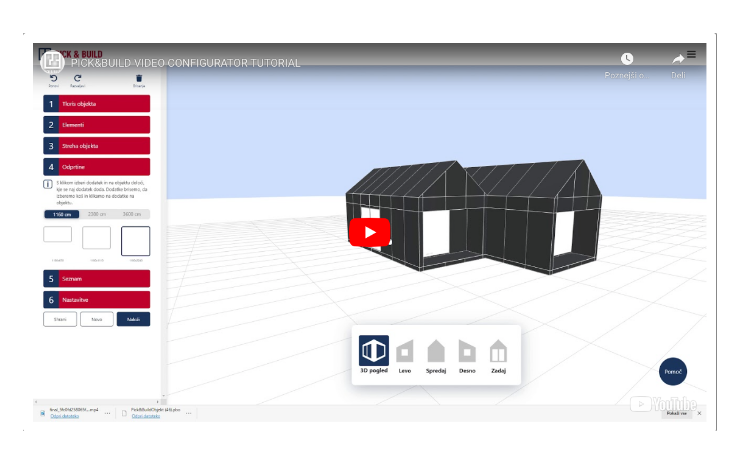The width and height of the screenshot is (740, 464).
Task: Click the trash bin delete icon
Action: [x=139, y=79]
